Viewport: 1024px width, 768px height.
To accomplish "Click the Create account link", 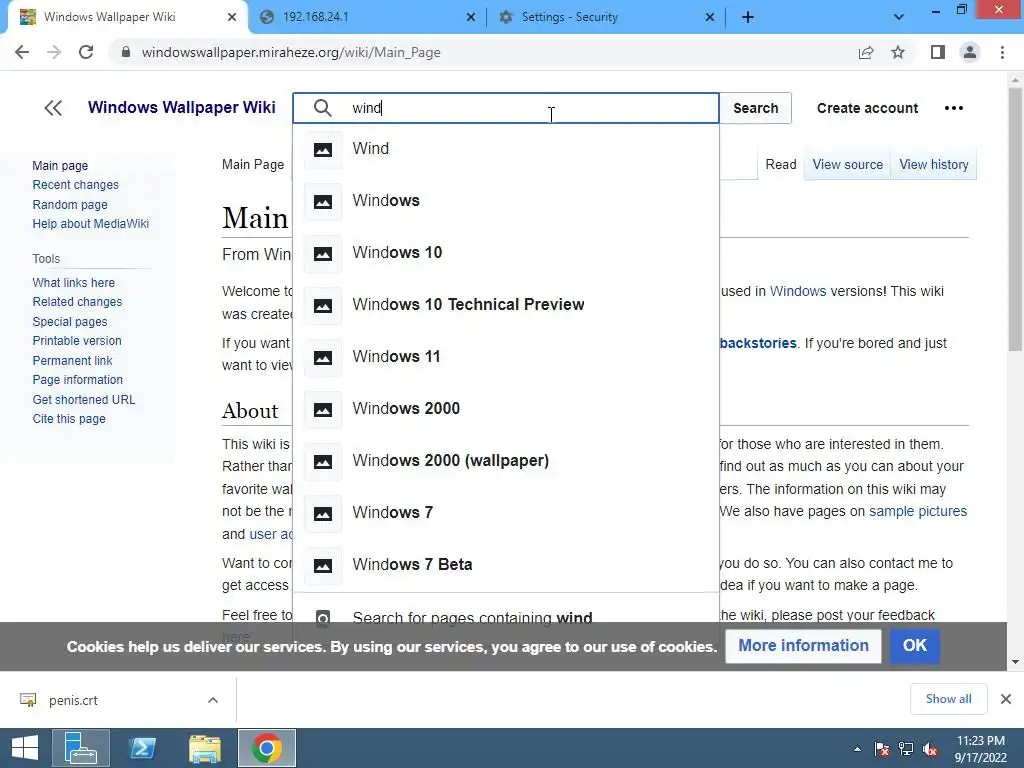I will 867,108.
